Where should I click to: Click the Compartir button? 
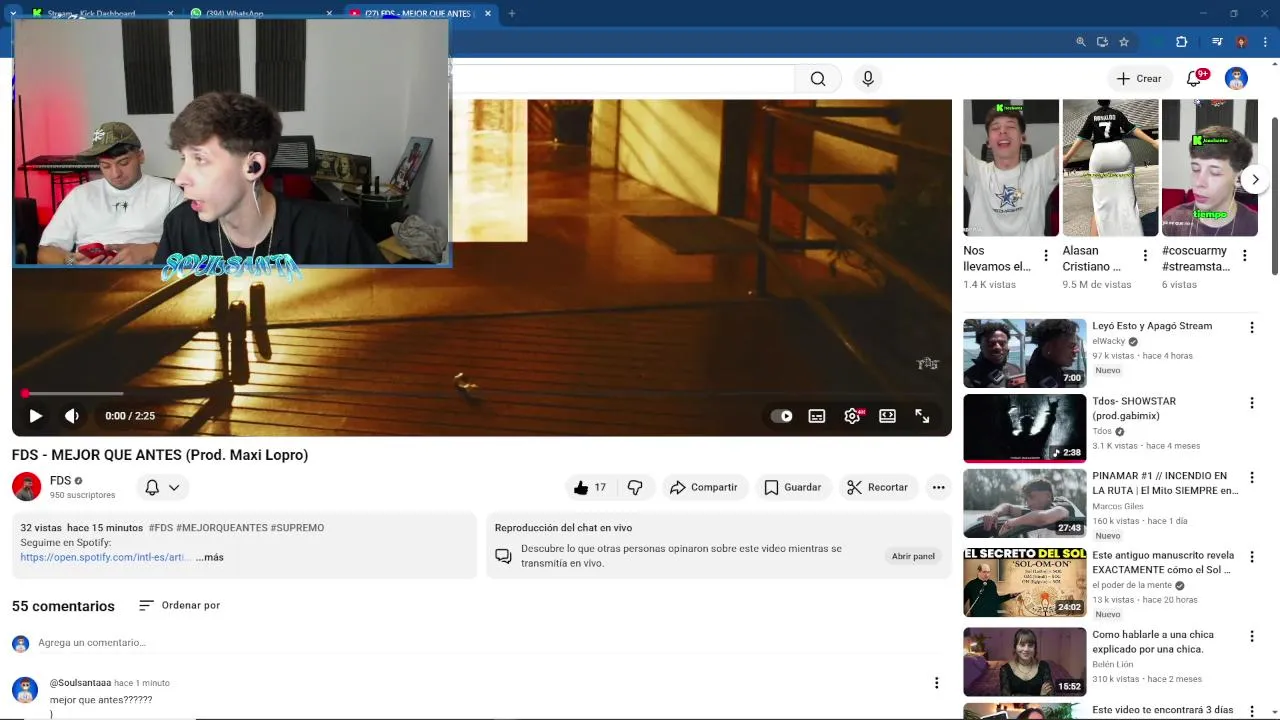click(x=704, y=487)
